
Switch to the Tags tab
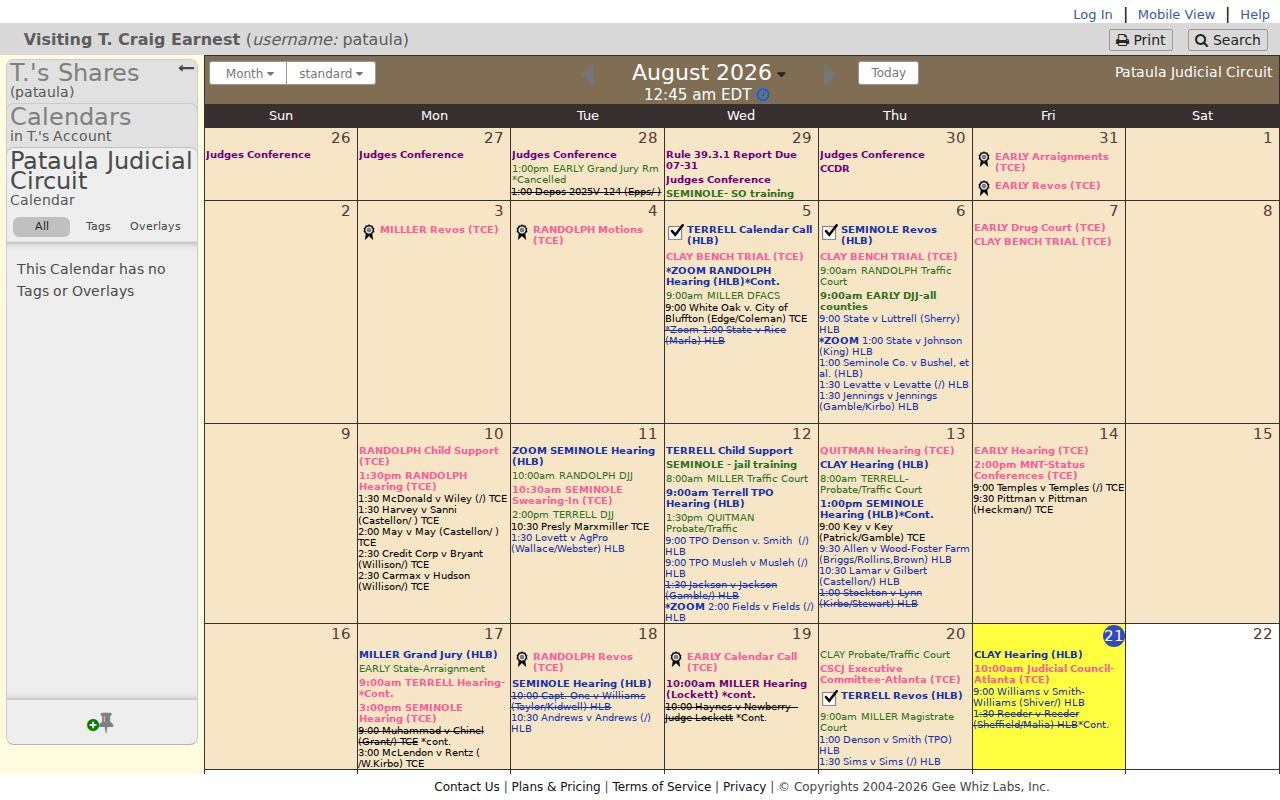(x=98, y=227)
